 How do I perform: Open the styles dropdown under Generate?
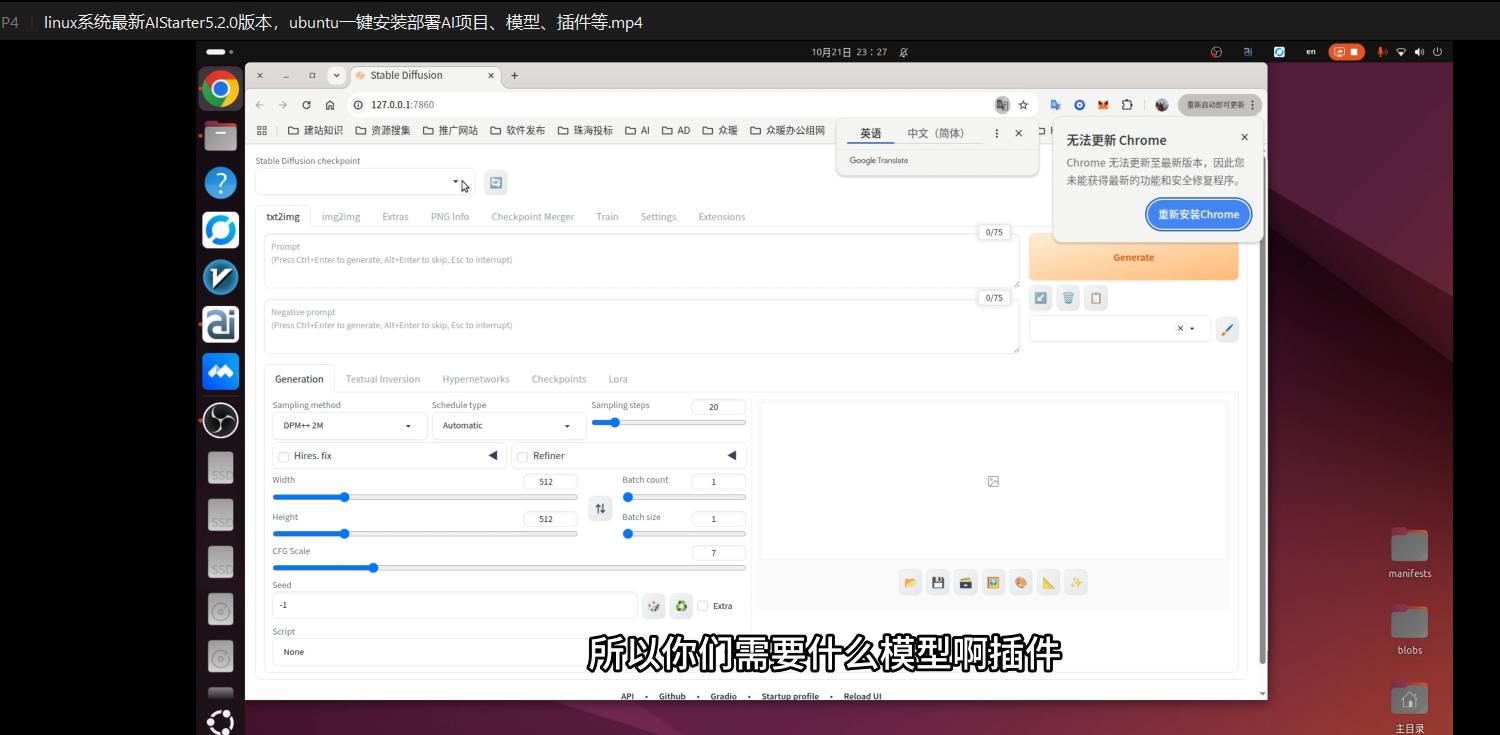click(x=1119, y=329)
